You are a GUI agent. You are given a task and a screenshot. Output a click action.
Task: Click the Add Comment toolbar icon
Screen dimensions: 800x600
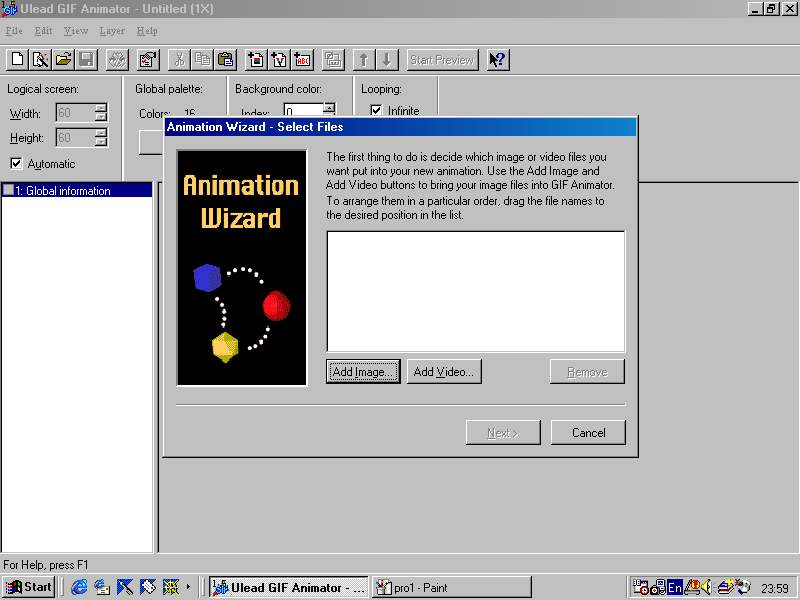pyautogui.click(x=302, y=59)
